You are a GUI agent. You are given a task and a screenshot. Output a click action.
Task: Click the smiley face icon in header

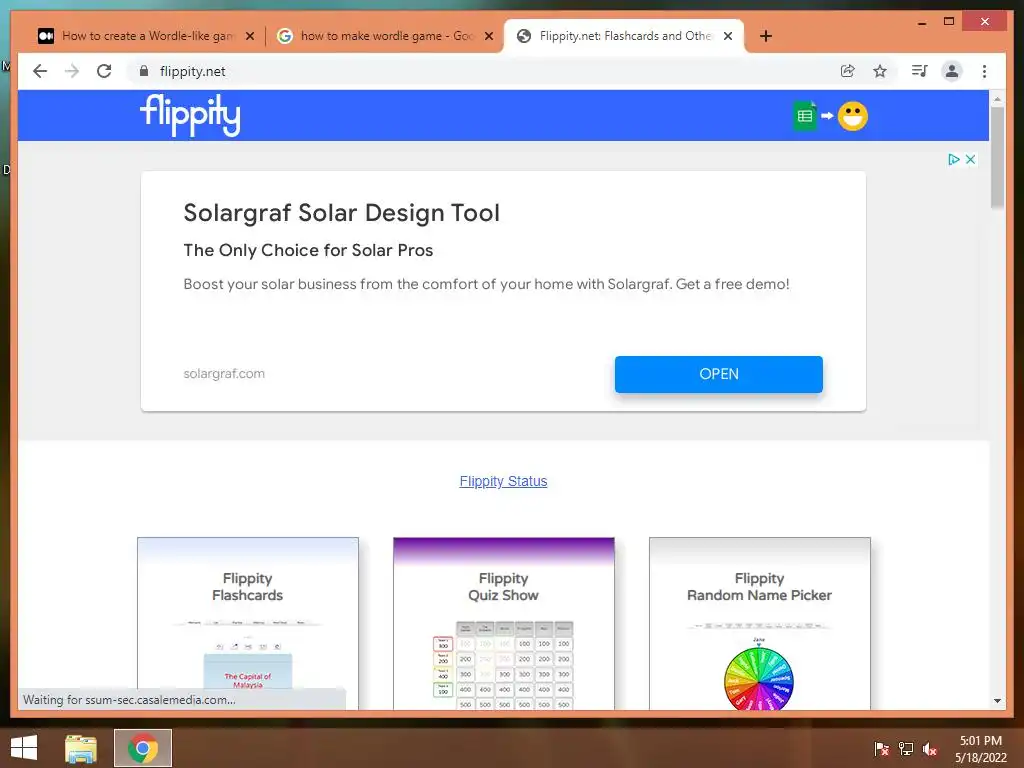pyautogui.click(x=853, y=116)
